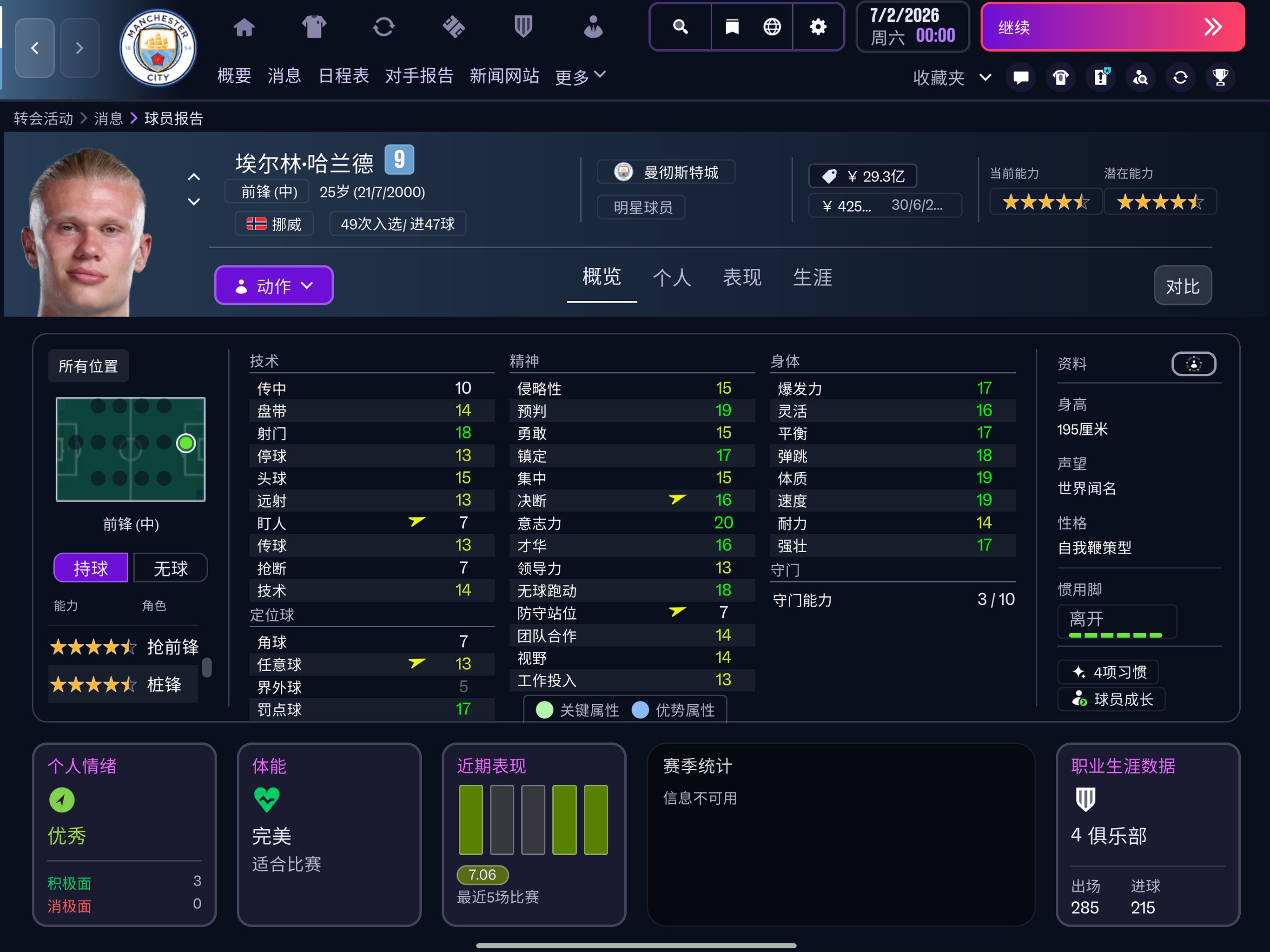Open the 所有位置 selector
Screen dimensions: 1270x952
(x=88, y=366)
